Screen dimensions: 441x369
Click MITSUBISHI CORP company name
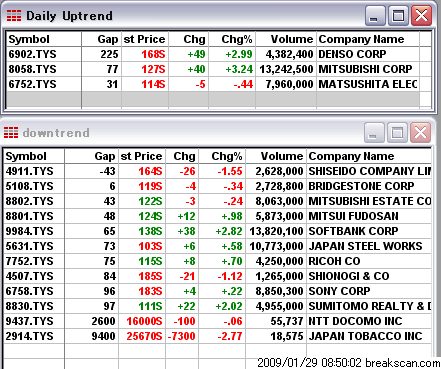[x=365, y=69]
